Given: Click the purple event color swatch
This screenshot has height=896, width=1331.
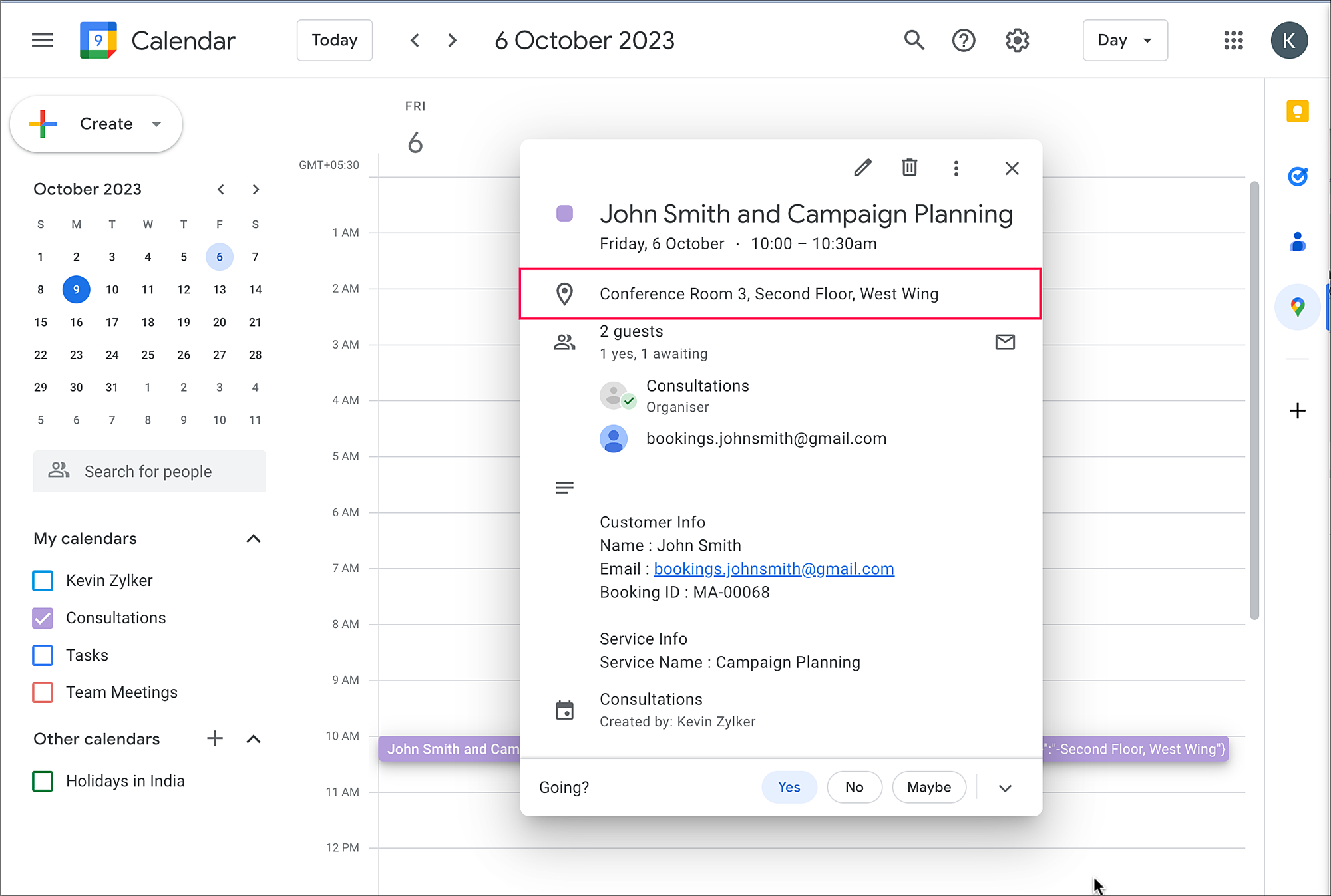Looking at the screenshot, I should click(564, 214).
